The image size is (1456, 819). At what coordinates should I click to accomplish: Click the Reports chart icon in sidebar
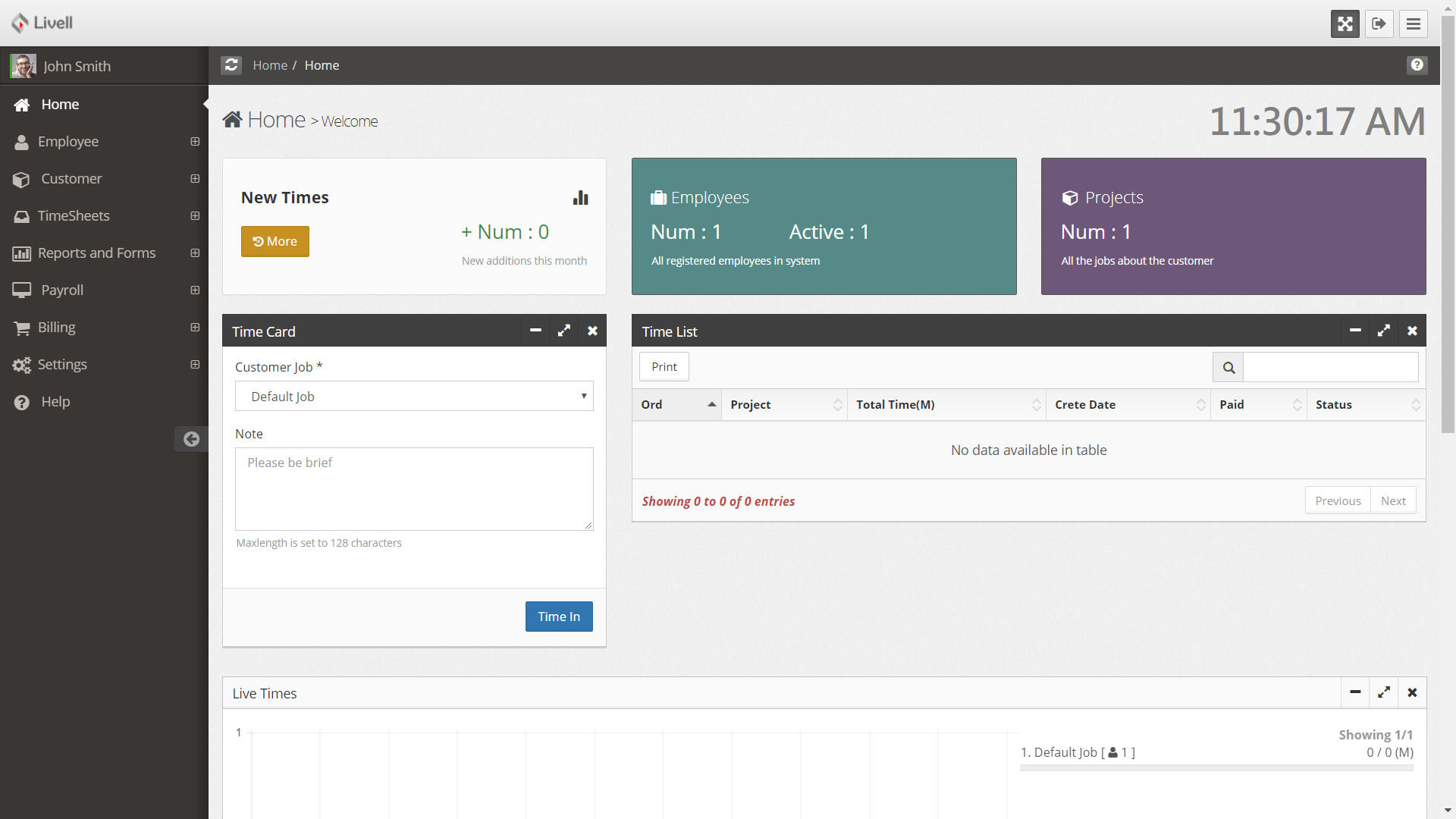pyautogui.click(x=21, y=253)
